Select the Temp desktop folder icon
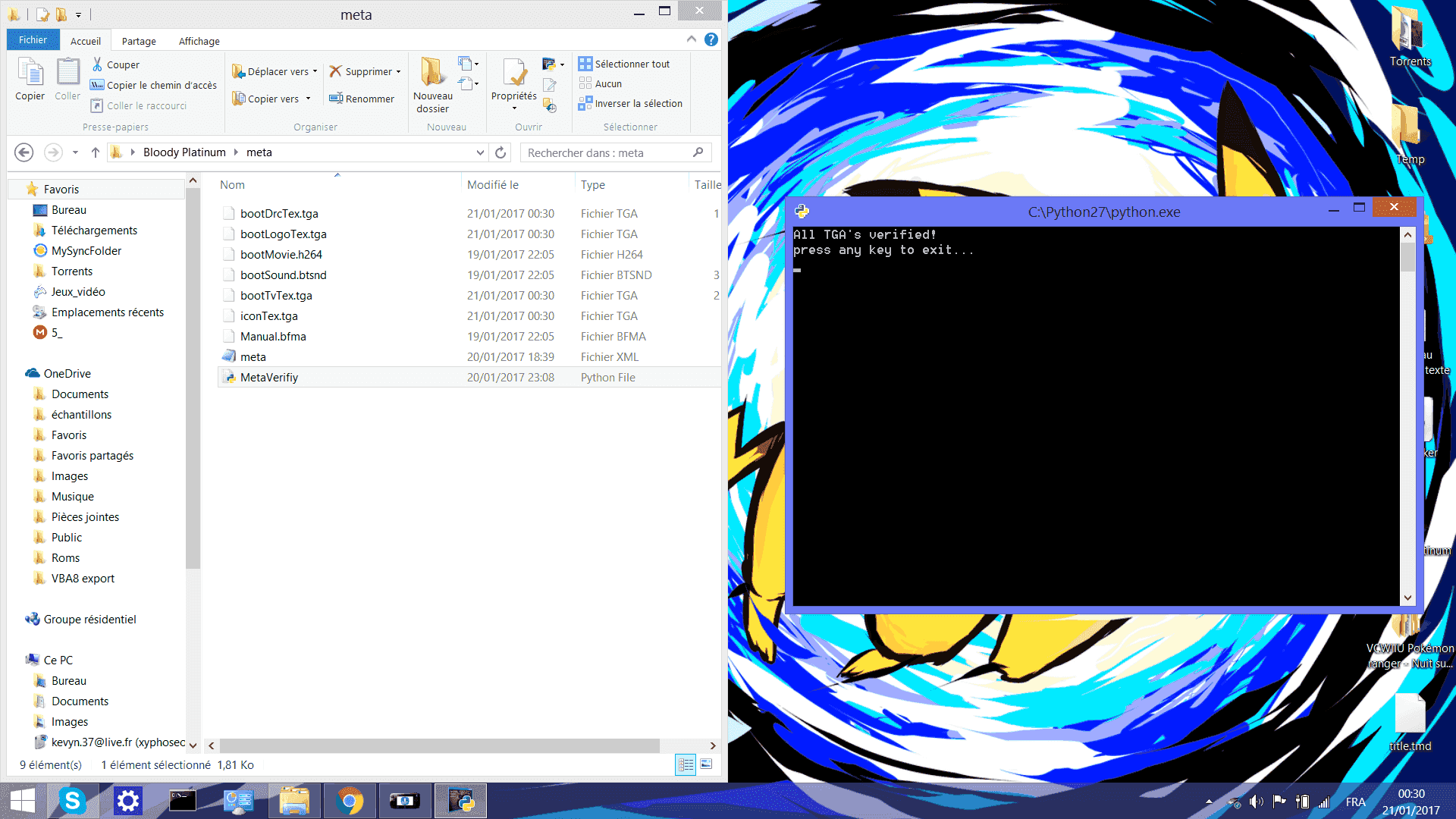1456x819 pixels. click(1410, 133)
